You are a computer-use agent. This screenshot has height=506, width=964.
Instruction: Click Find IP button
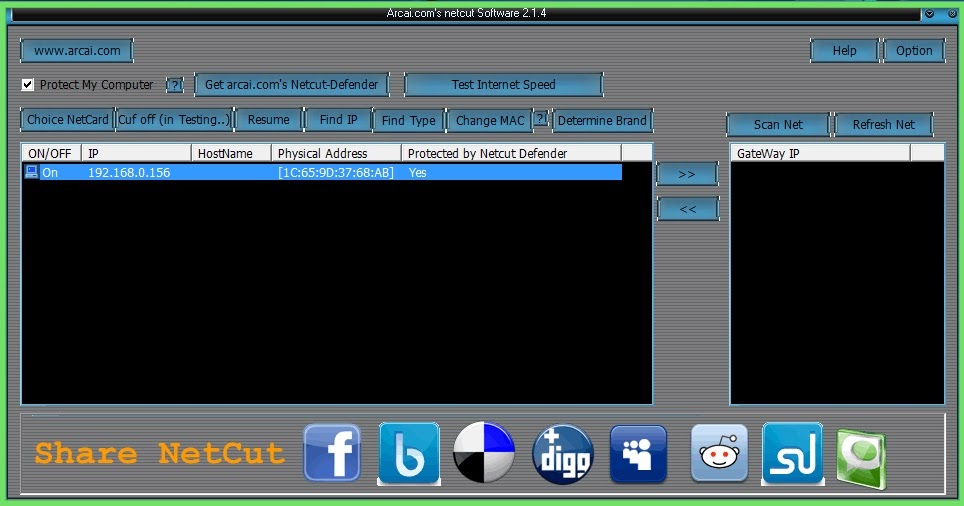tap(338, 119)
